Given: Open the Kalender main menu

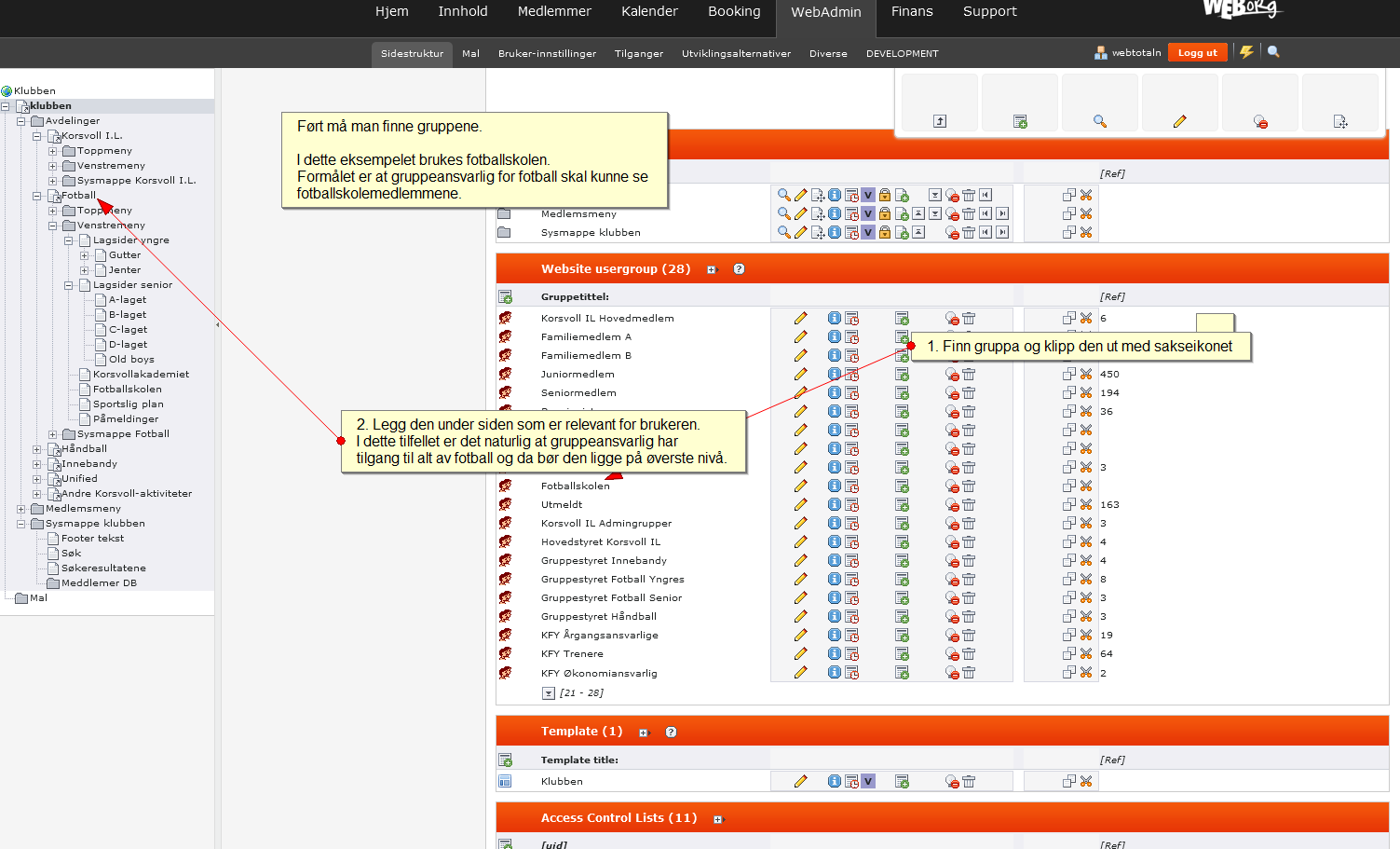Looking at the screenshot, I should point(649,11).
